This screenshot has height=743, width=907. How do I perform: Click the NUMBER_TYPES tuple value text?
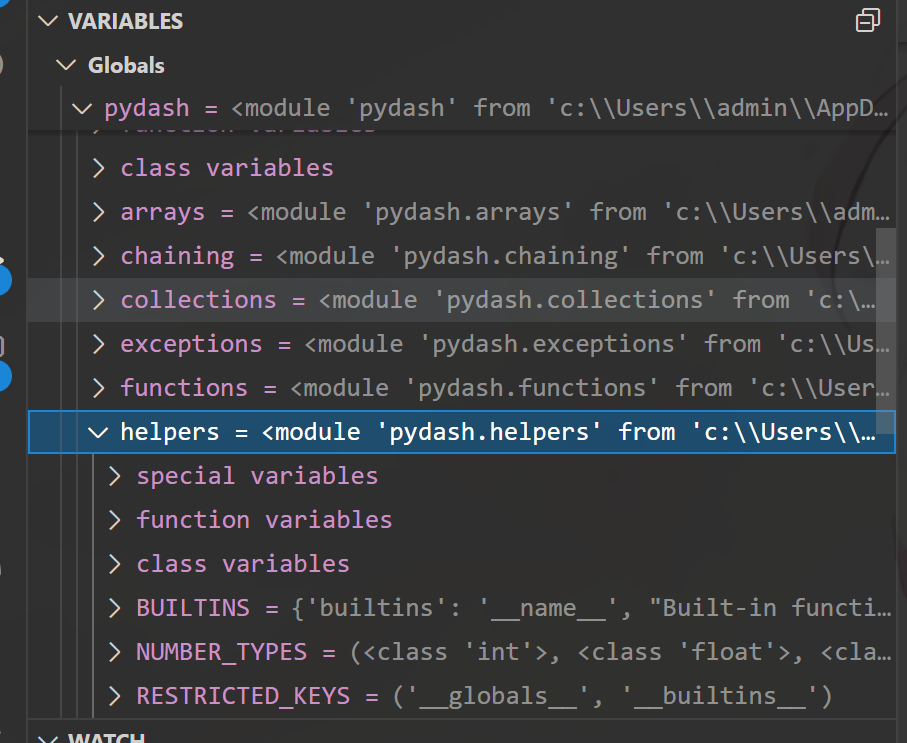tap(620, 652)
